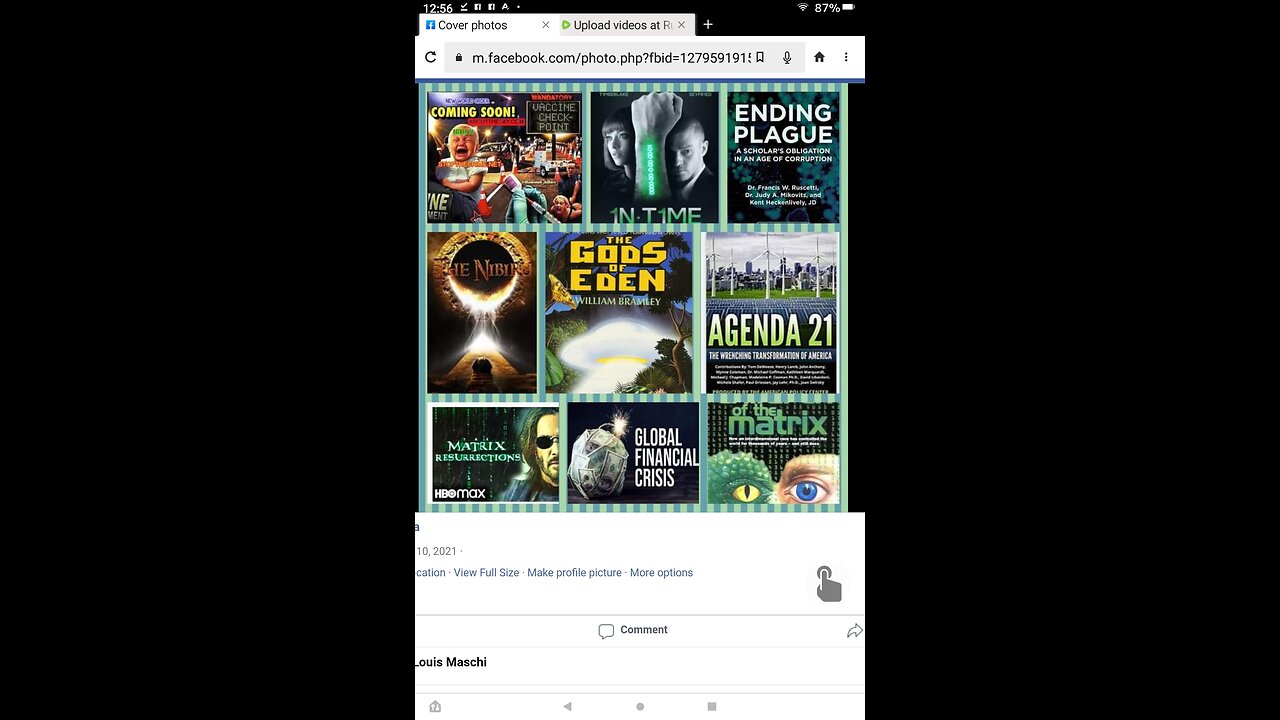The width and height of the screenshot is (1280, 720).
Task: Click the Vaccine Checkpoint image
Action: click(x=504, y=157)
